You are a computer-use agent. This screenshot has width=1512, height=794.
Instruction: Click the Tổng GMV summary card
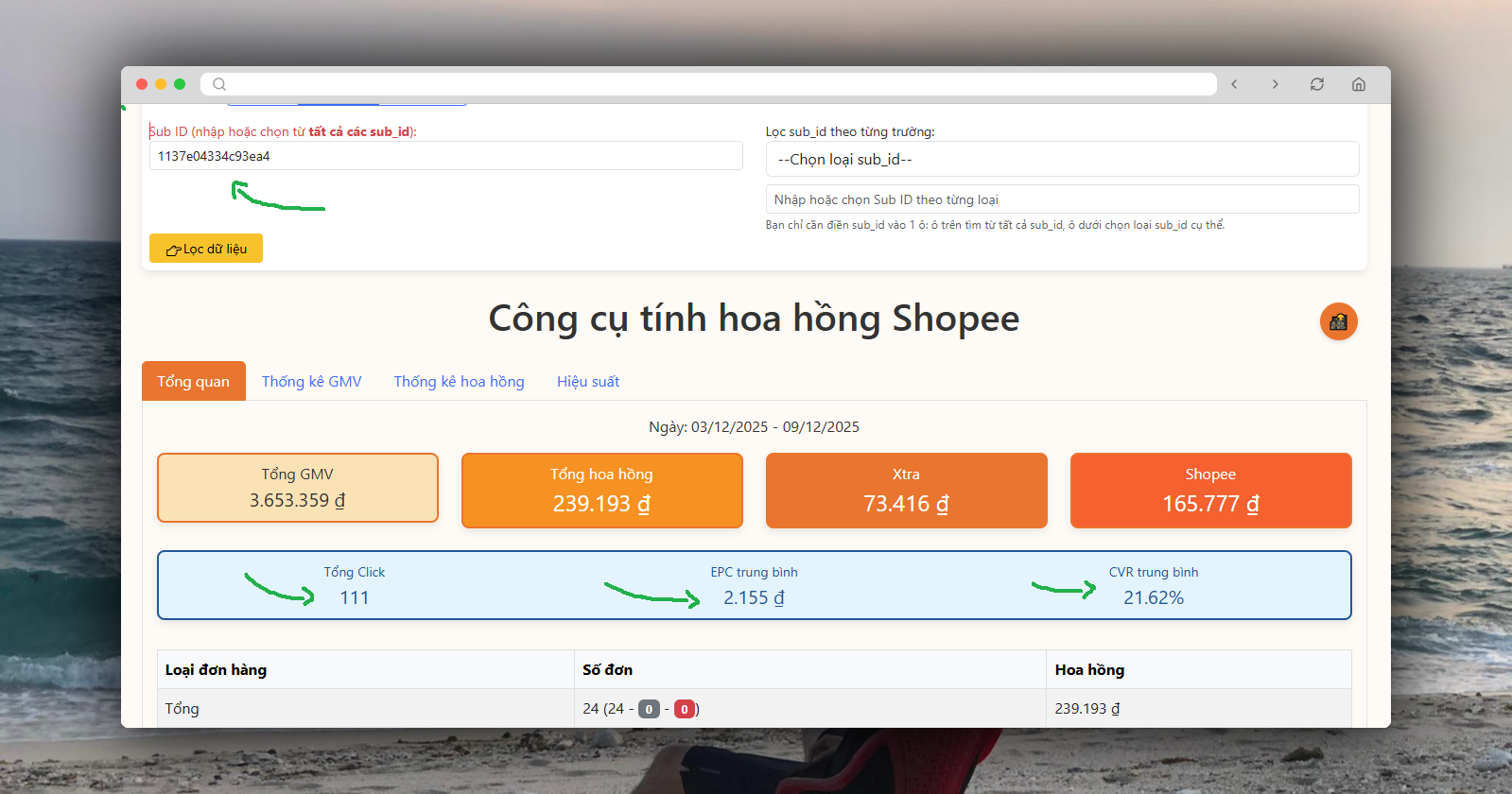pos(297,488)
